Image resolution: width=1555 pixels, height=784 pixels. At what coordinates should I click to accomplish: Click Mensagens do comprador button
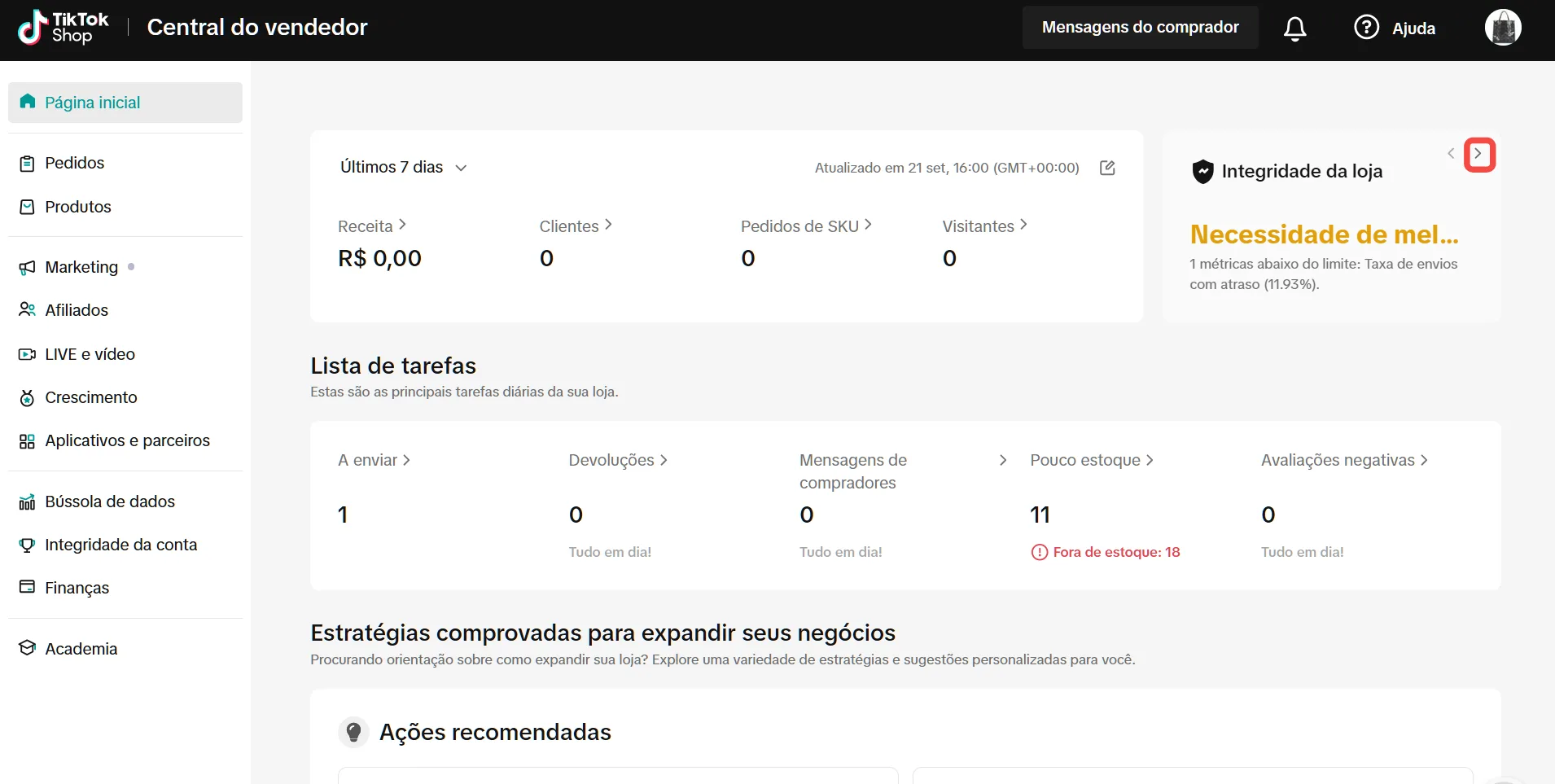1140,28
